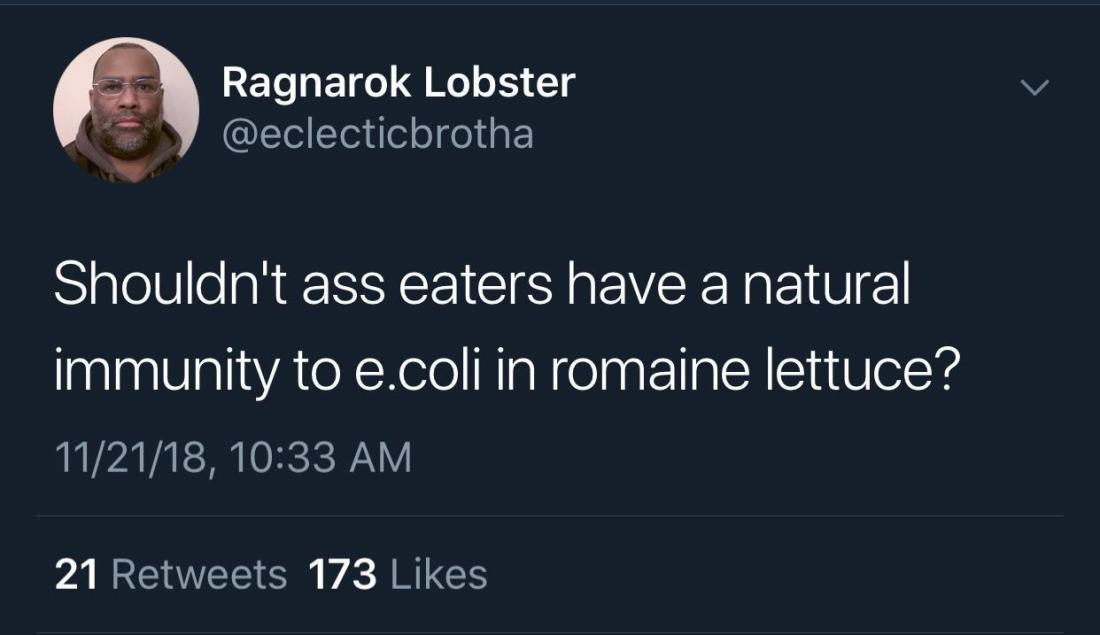The height and width of the screenshot is (635, 1100).
Task: Click the time "10:33 AM" in the timestamp
Action: coord(320,458)
